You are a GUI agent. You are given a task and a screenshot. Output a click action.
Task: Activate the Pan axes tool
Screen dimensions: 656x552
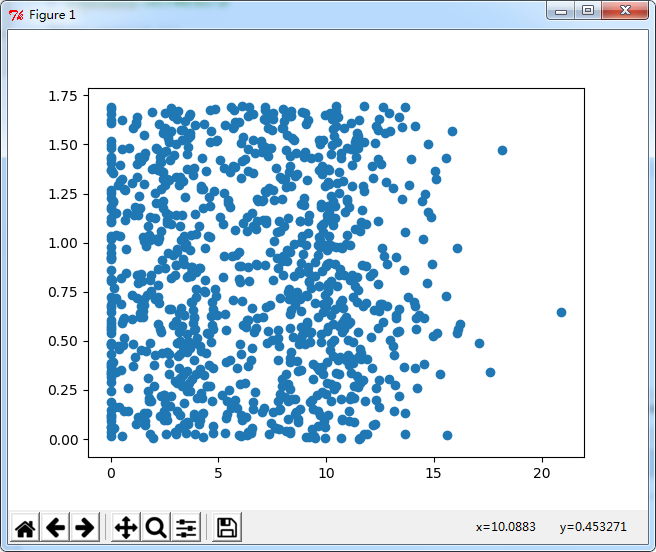(x=126, y=527)
